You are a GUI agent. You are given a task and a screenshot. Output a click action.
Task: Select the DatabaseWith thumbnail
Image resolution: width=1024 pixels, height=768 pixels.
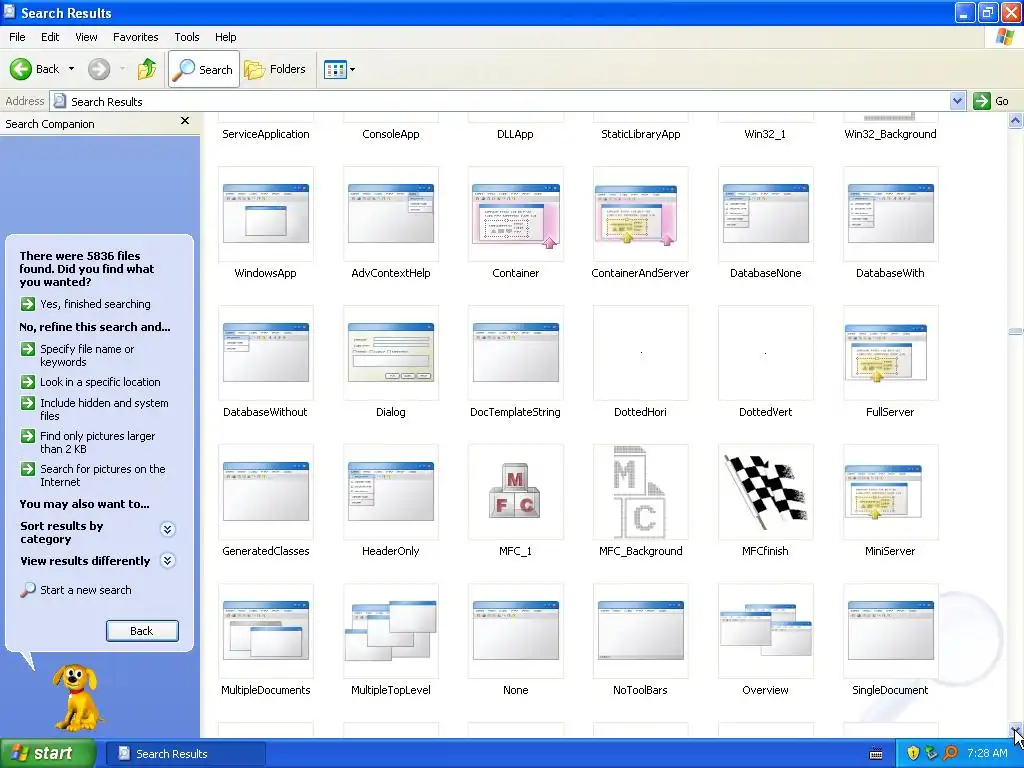coord(890,214)
